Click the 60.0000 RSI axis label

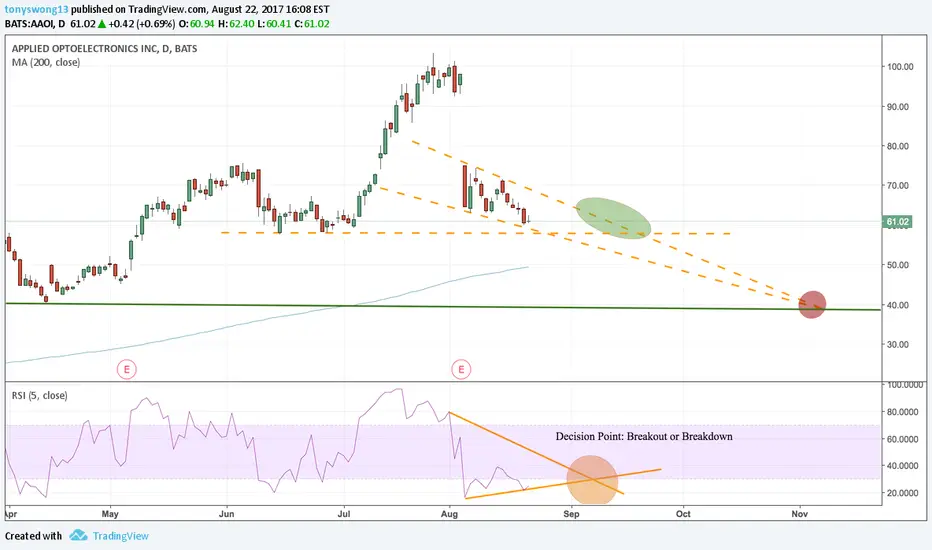coord(902,439)
